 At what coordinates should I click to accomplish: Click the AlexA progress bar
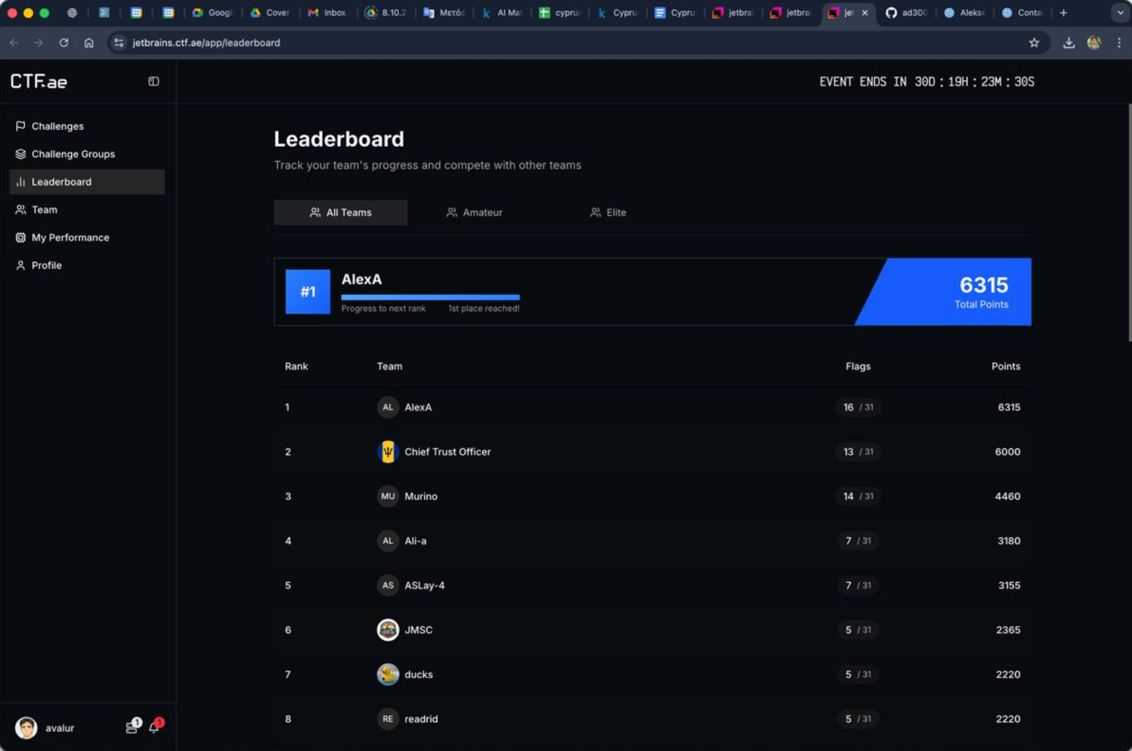click(x=430, y=297)
